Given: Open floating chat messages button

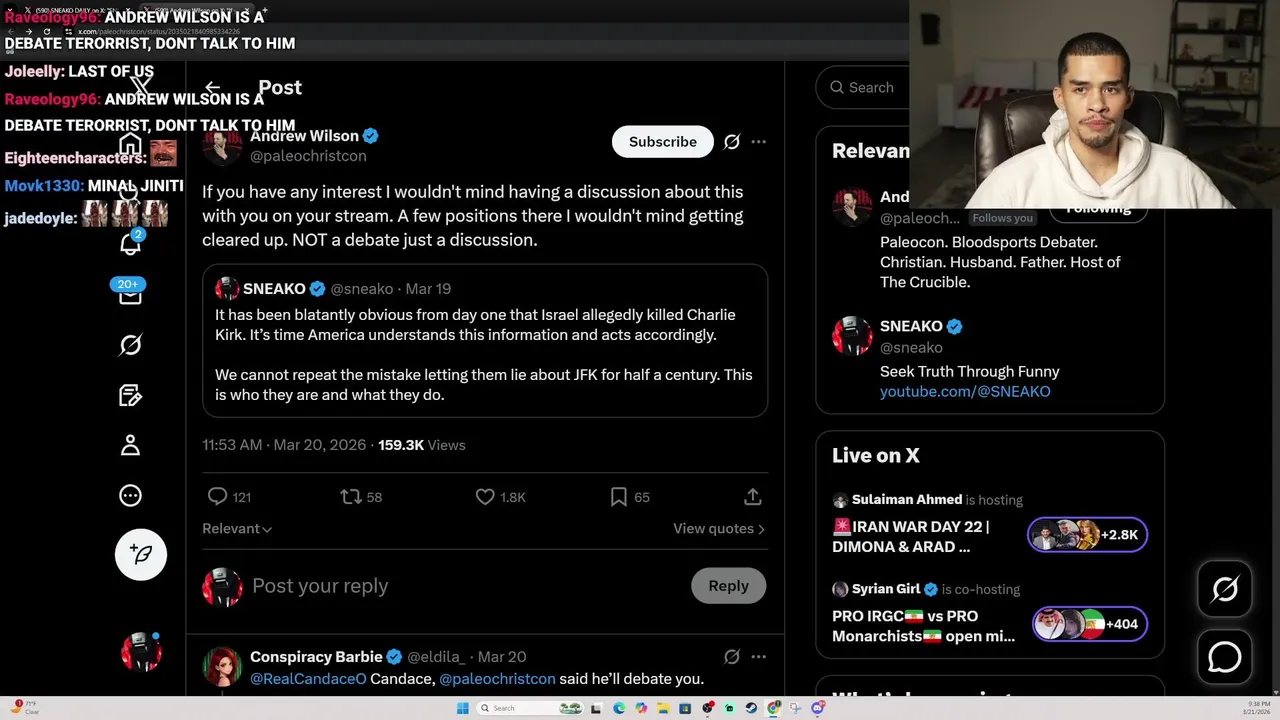Looking at the screenshot, I should [1225, 657].
